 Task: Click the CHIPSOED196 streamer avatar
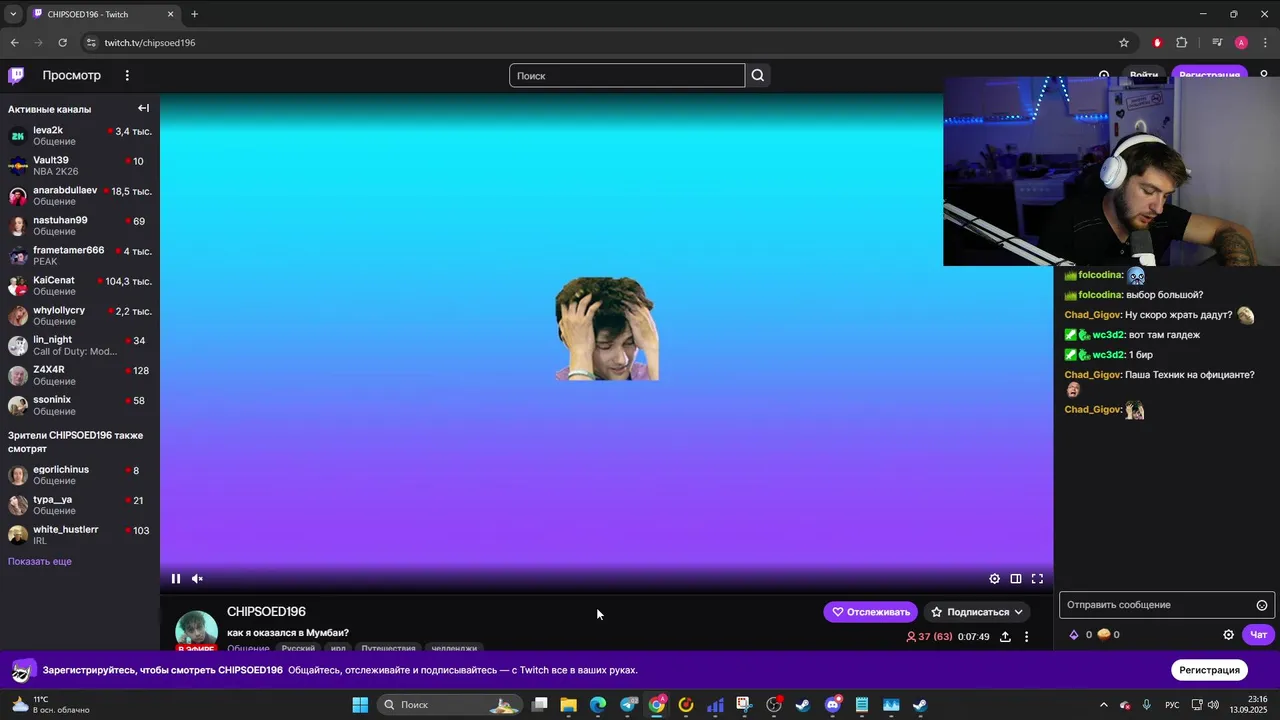point(196,631)
